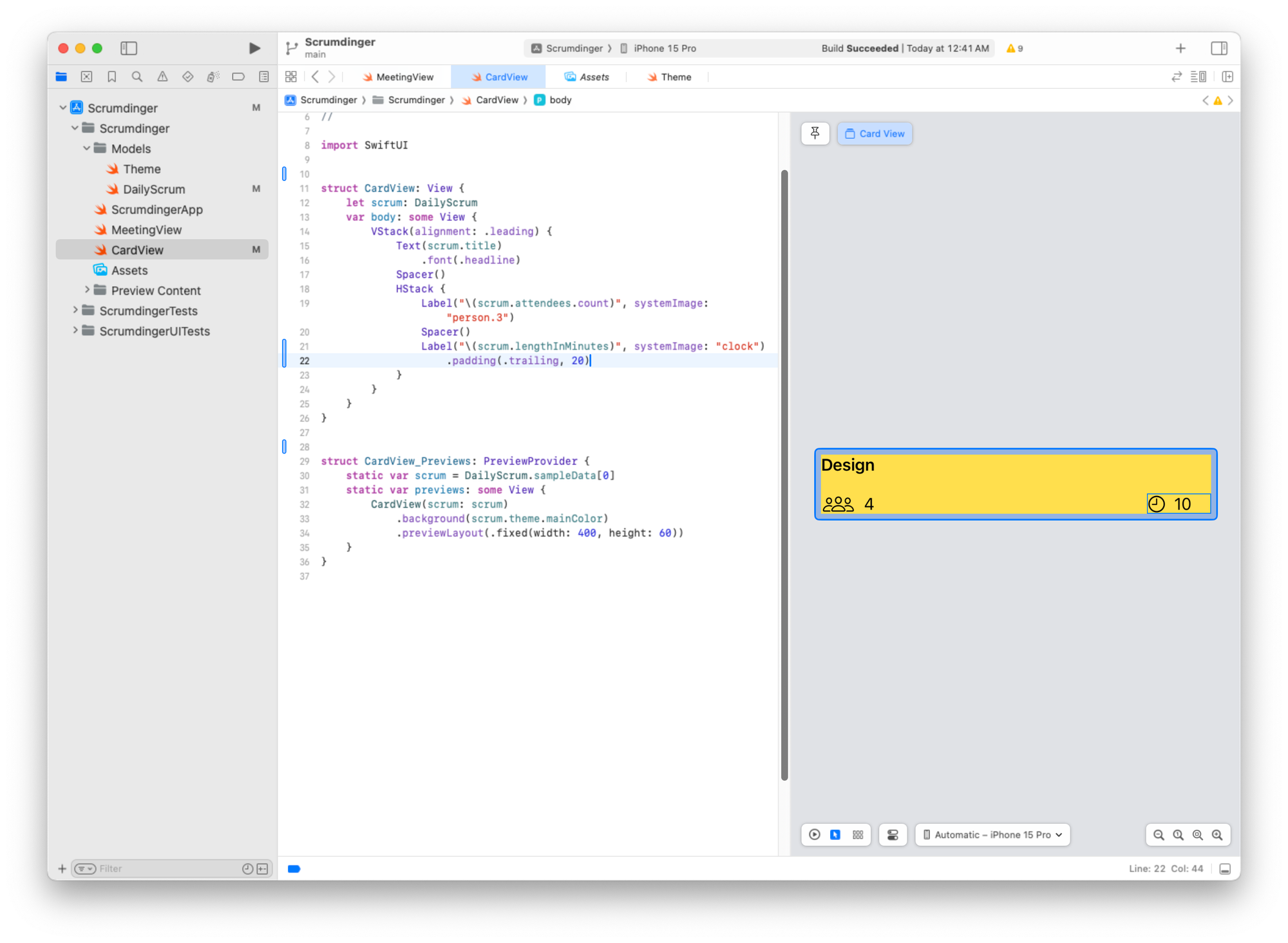Open Automatic – iPhone 15 Pro dropdown

tap(992, 835)
